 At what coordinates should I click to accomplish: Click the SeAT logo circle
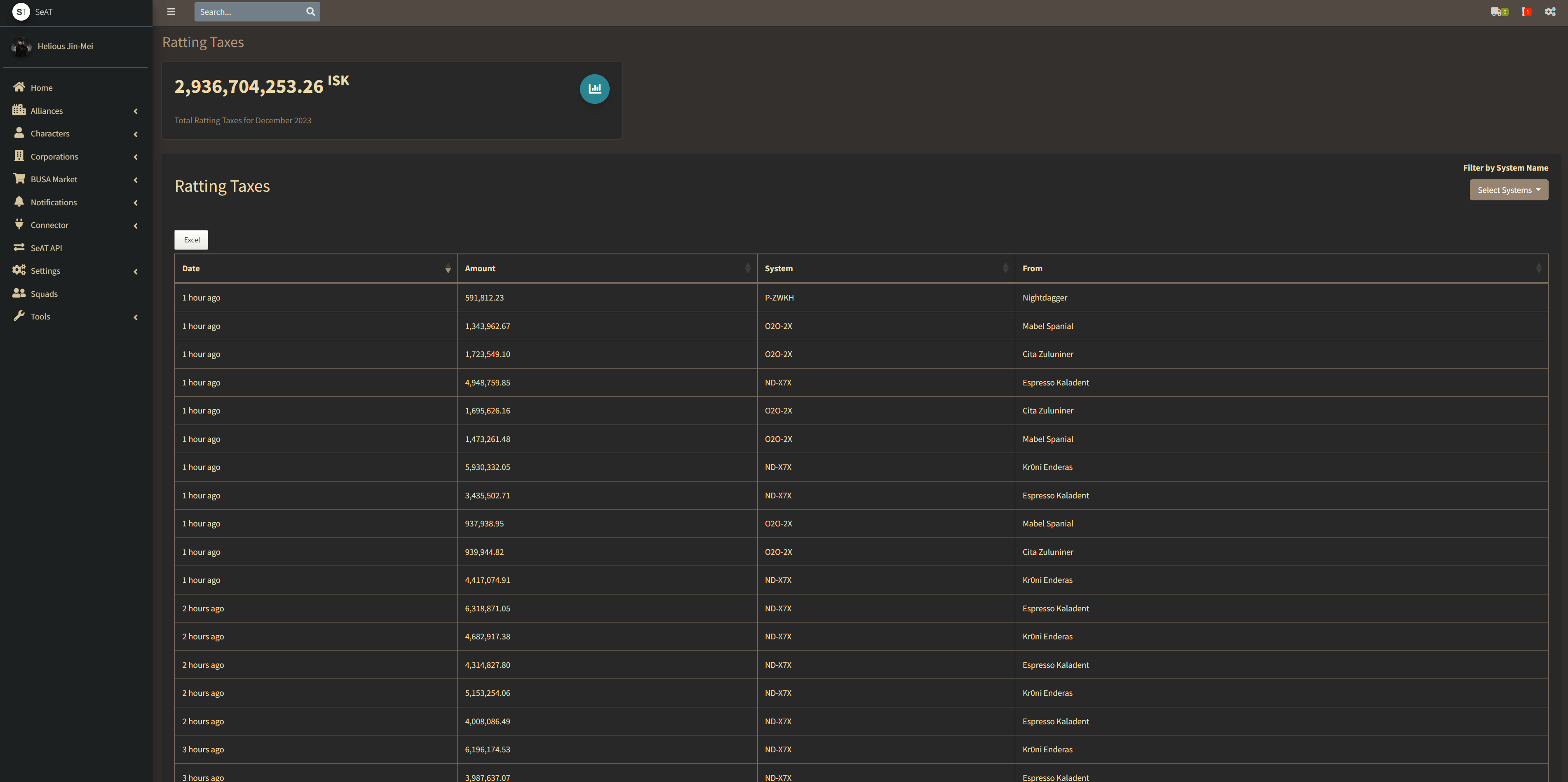[21, 12]
